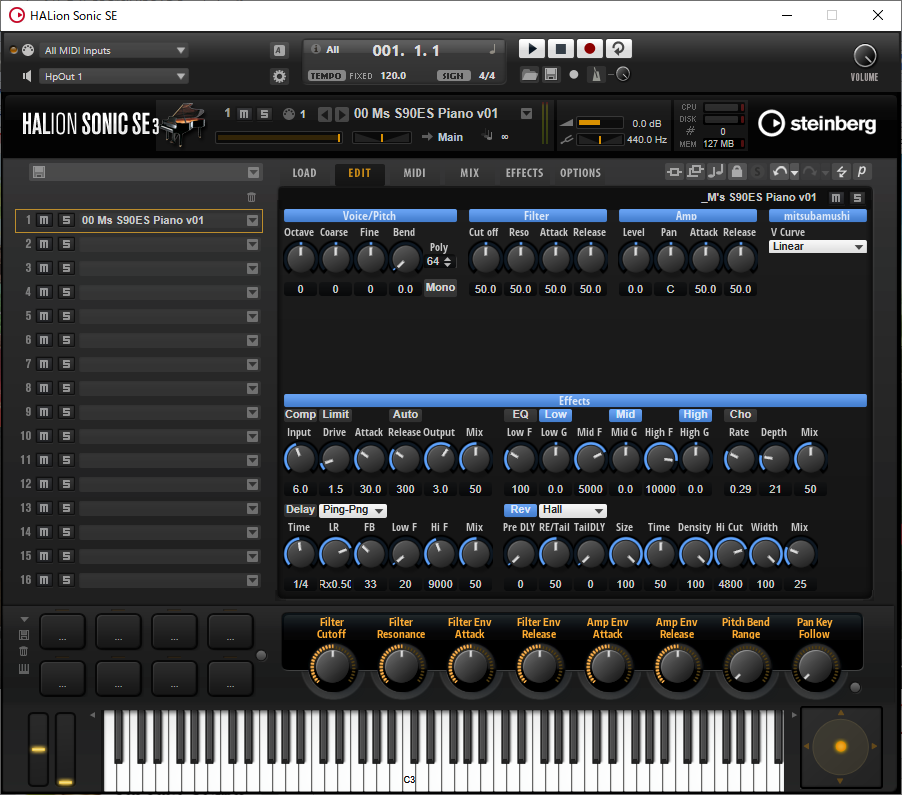Click the MIDI reset lightning icon
Screen dimensions: 902x795
[x=842, y=171]
